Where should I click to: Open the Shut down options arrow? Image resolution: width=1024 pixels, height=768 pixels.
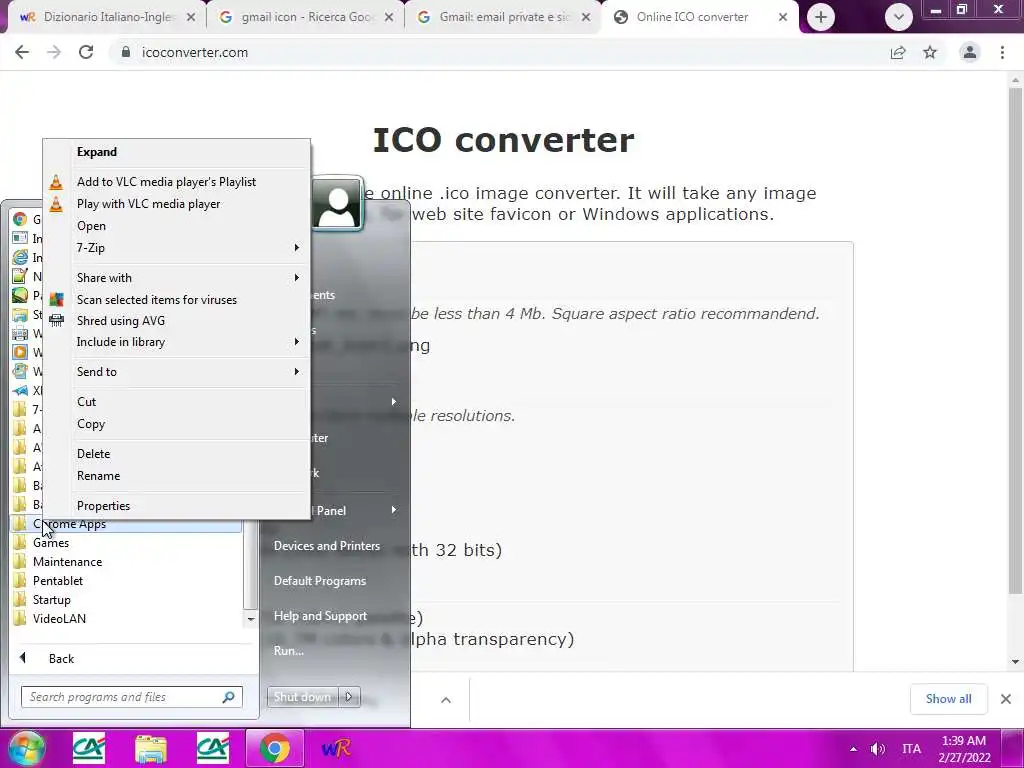[349, 697]
